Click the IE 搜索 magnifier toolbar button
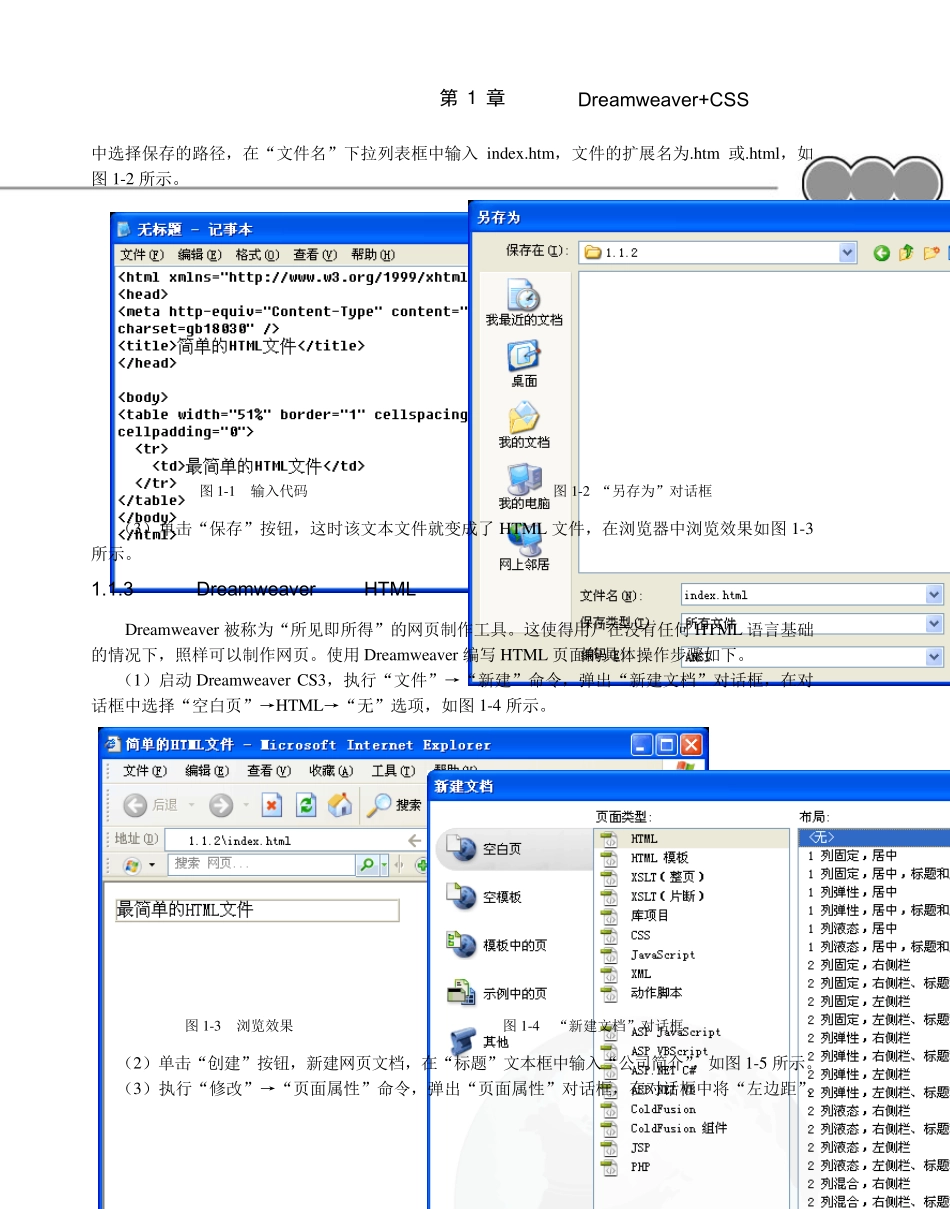Image resolution: width=950 pixels, height=1209 pixels. coord(394,805)
